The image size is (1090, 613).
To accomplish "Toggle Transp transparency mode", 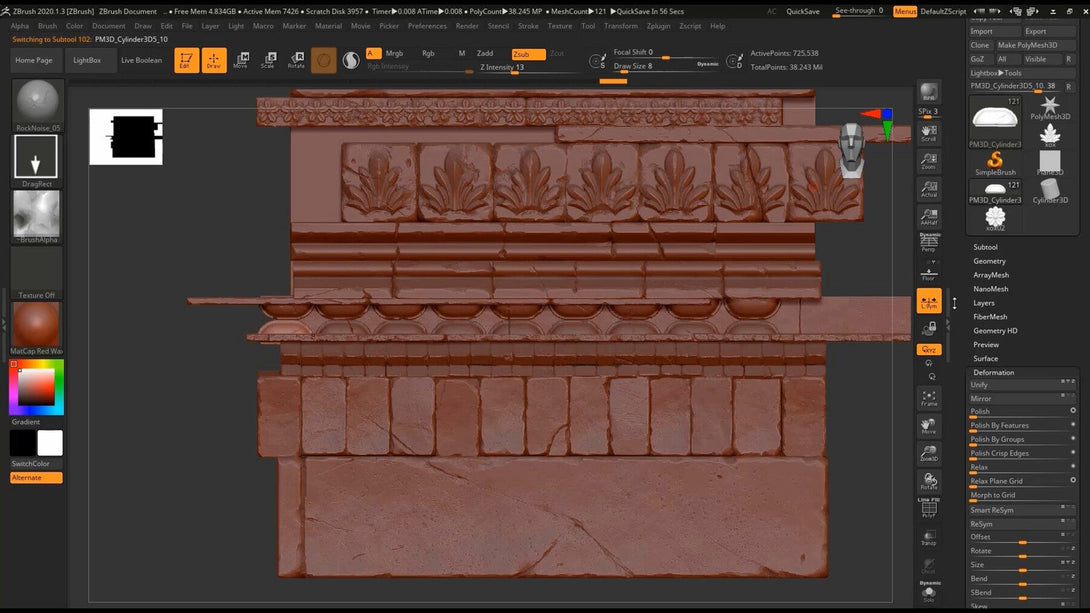I will 929,537.
